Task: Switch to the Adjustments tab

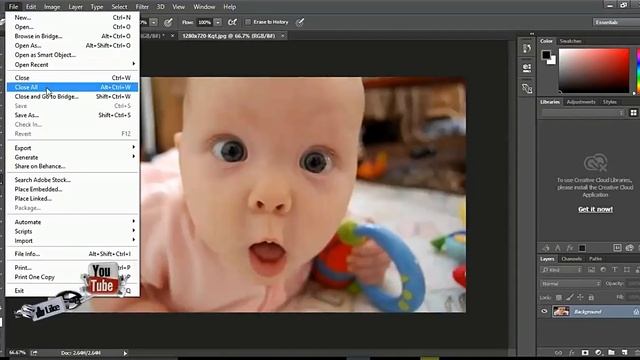Action: tap(581, 102)
